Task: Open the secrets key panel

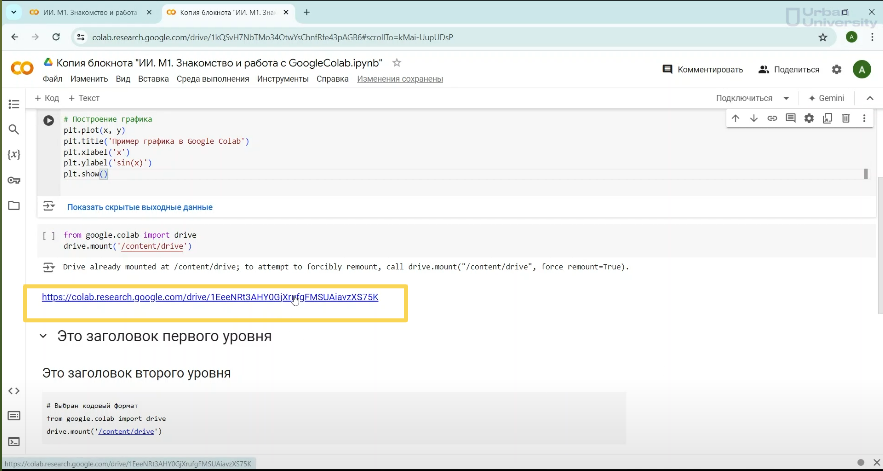Action: point(14,180)
